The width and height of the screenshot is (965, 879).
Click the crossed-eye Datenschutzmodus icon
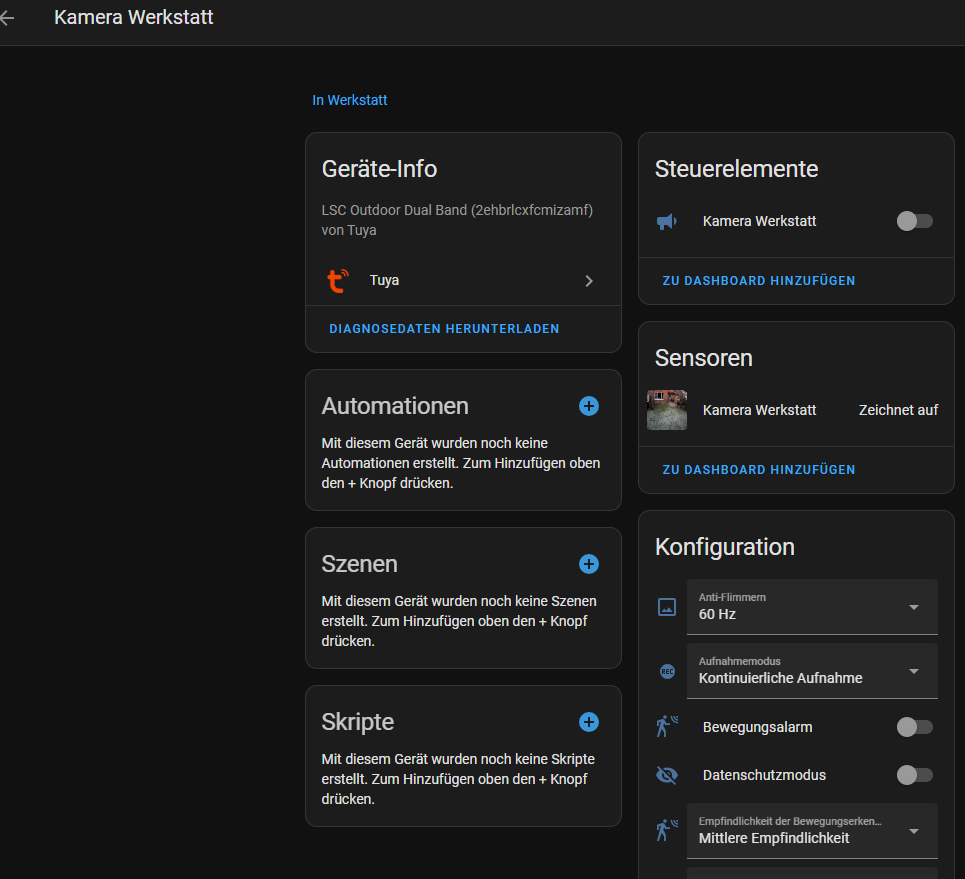tap(667, 775)
